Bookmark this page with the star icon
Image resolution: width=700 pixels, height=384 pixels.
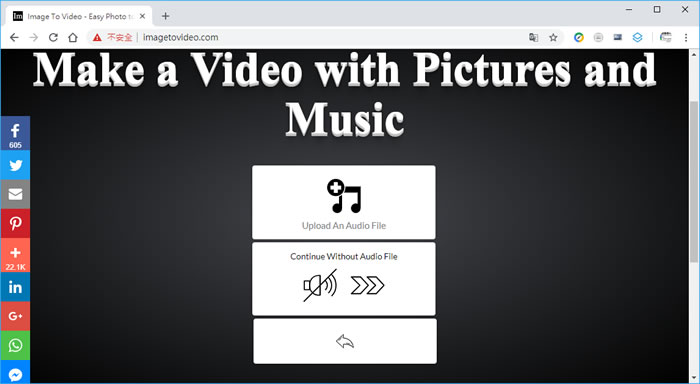(x=553, y=38)
